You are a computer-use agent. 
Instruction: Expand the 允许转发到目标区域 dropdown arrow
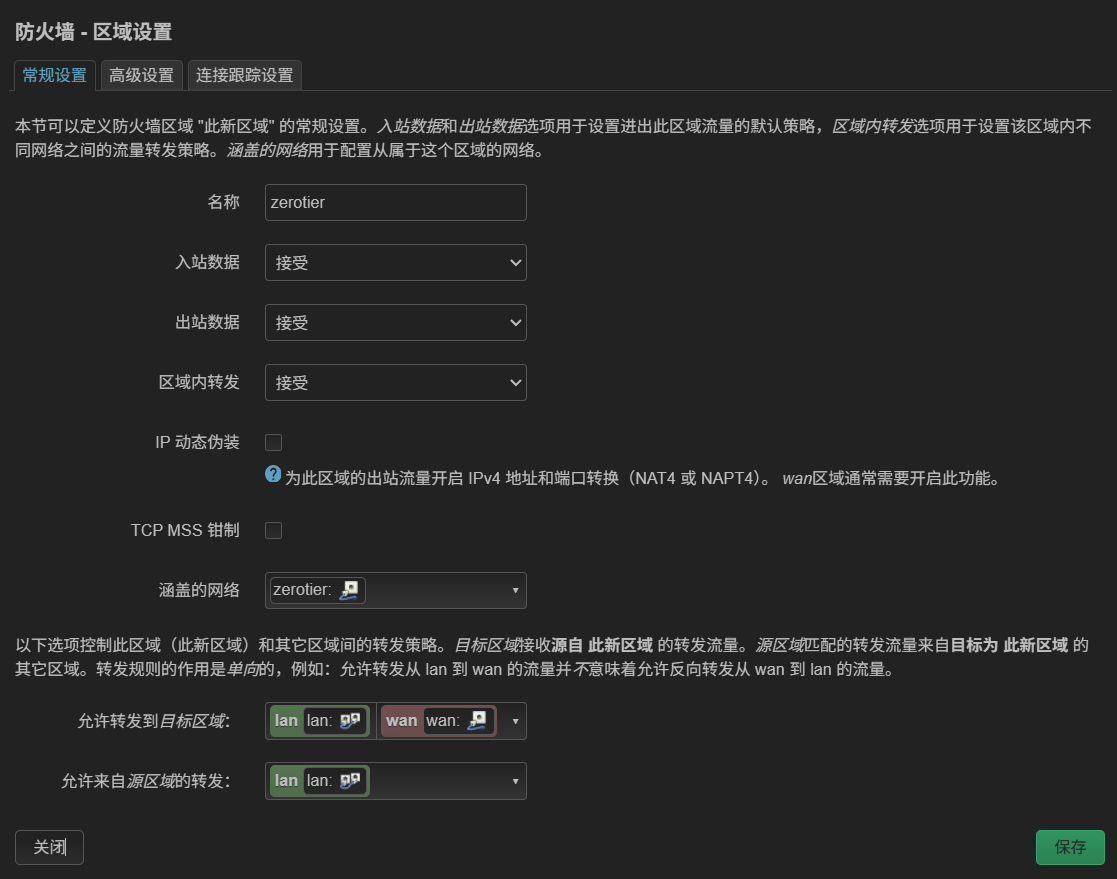point(515,721)
